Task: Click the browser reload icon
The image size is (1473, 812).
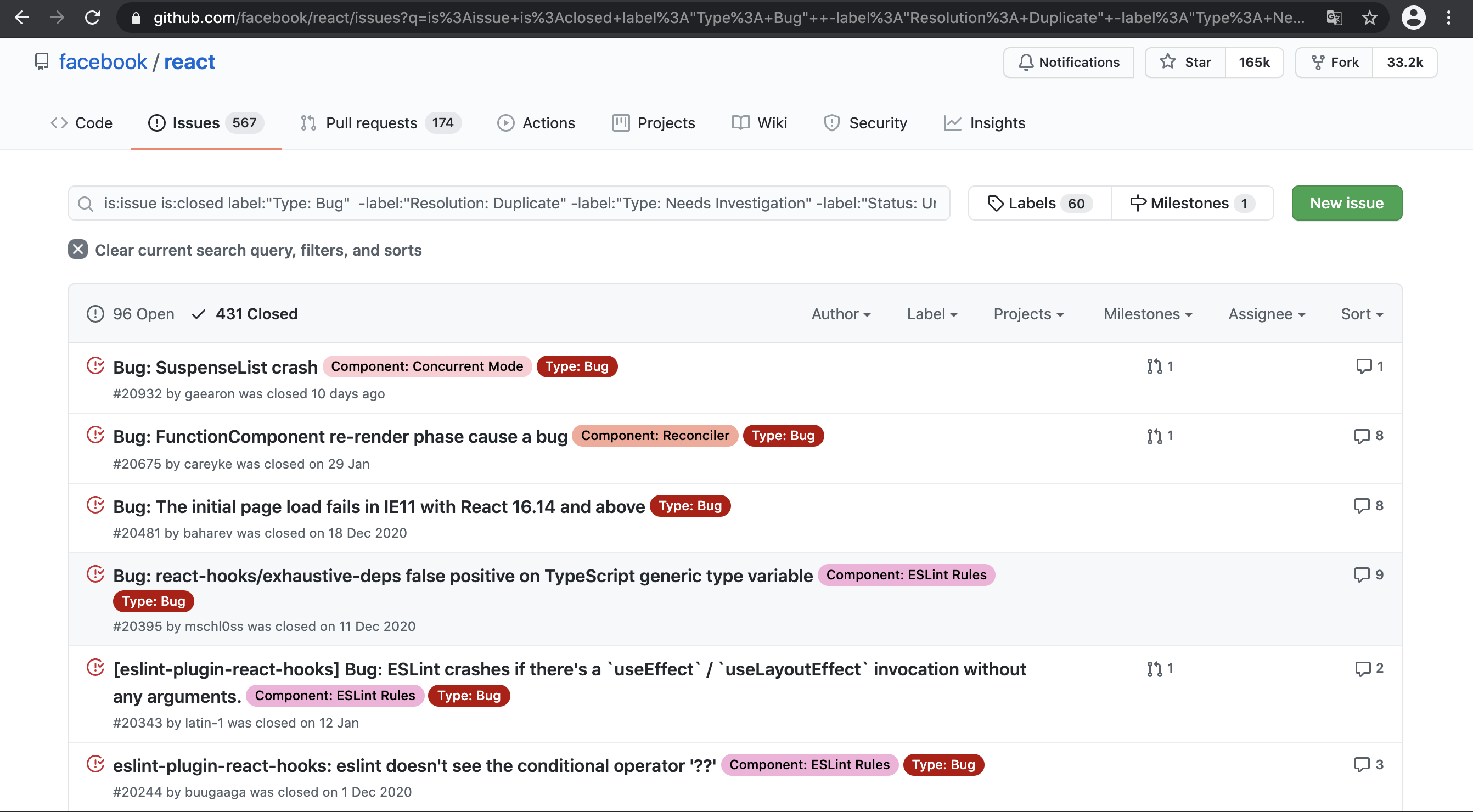Action: click(x=93, y=18)
